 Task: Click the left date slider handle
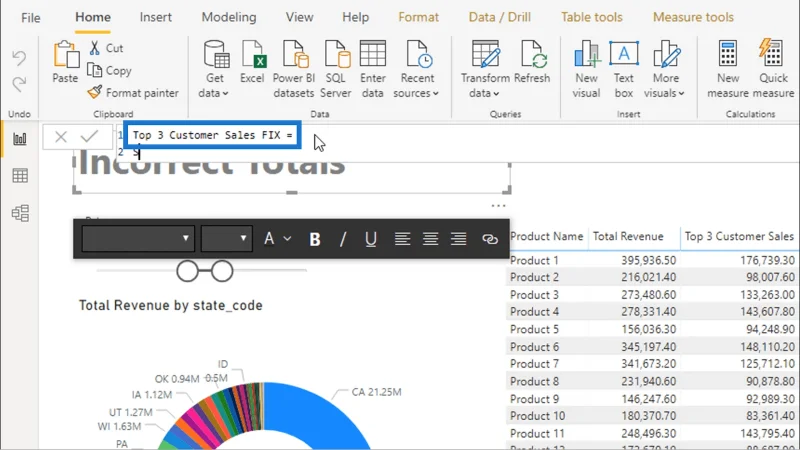[x=187, y=271]
